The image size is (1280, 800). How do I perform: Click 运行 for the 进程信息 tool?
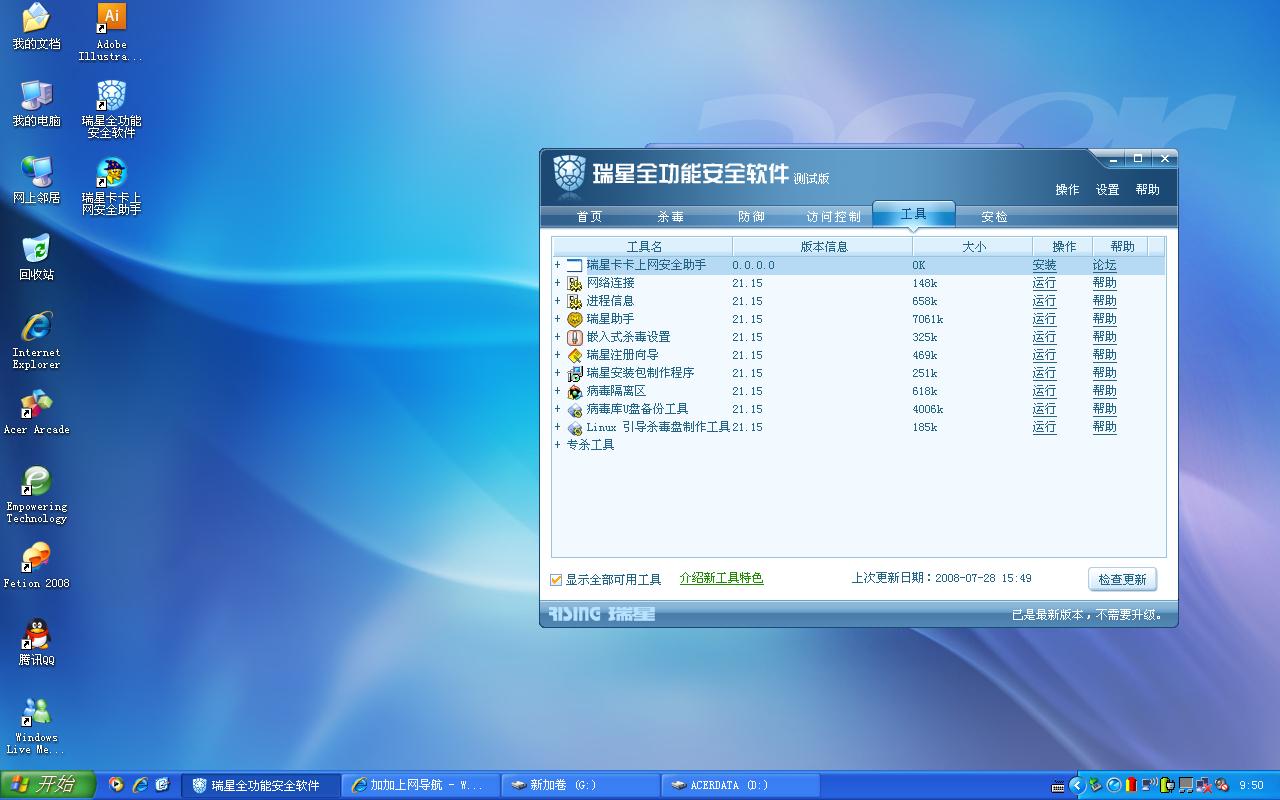tap(1044, 301)
